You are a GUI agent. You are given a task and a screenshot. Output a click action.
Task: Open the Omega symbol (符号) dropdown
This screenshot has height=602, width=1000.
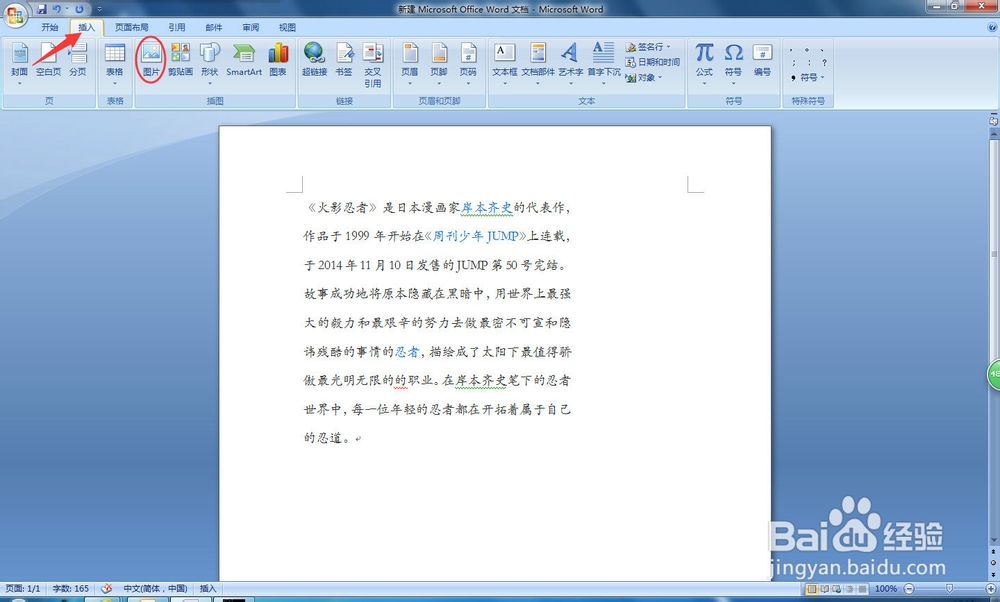pos(733,64)
